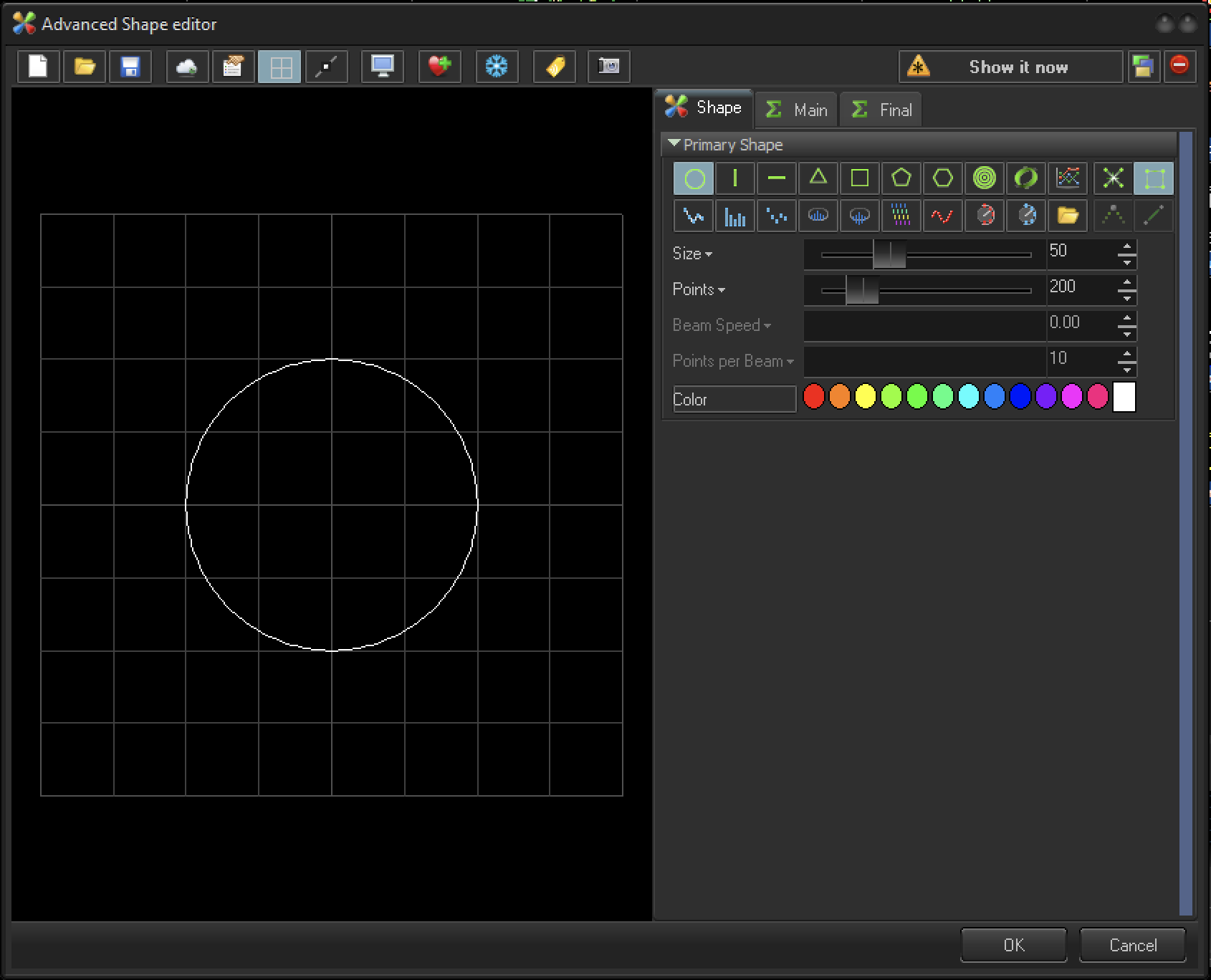Select the bar graph shape icon
The height and width of the screenshot is (980, 1211).
(734, 216)
